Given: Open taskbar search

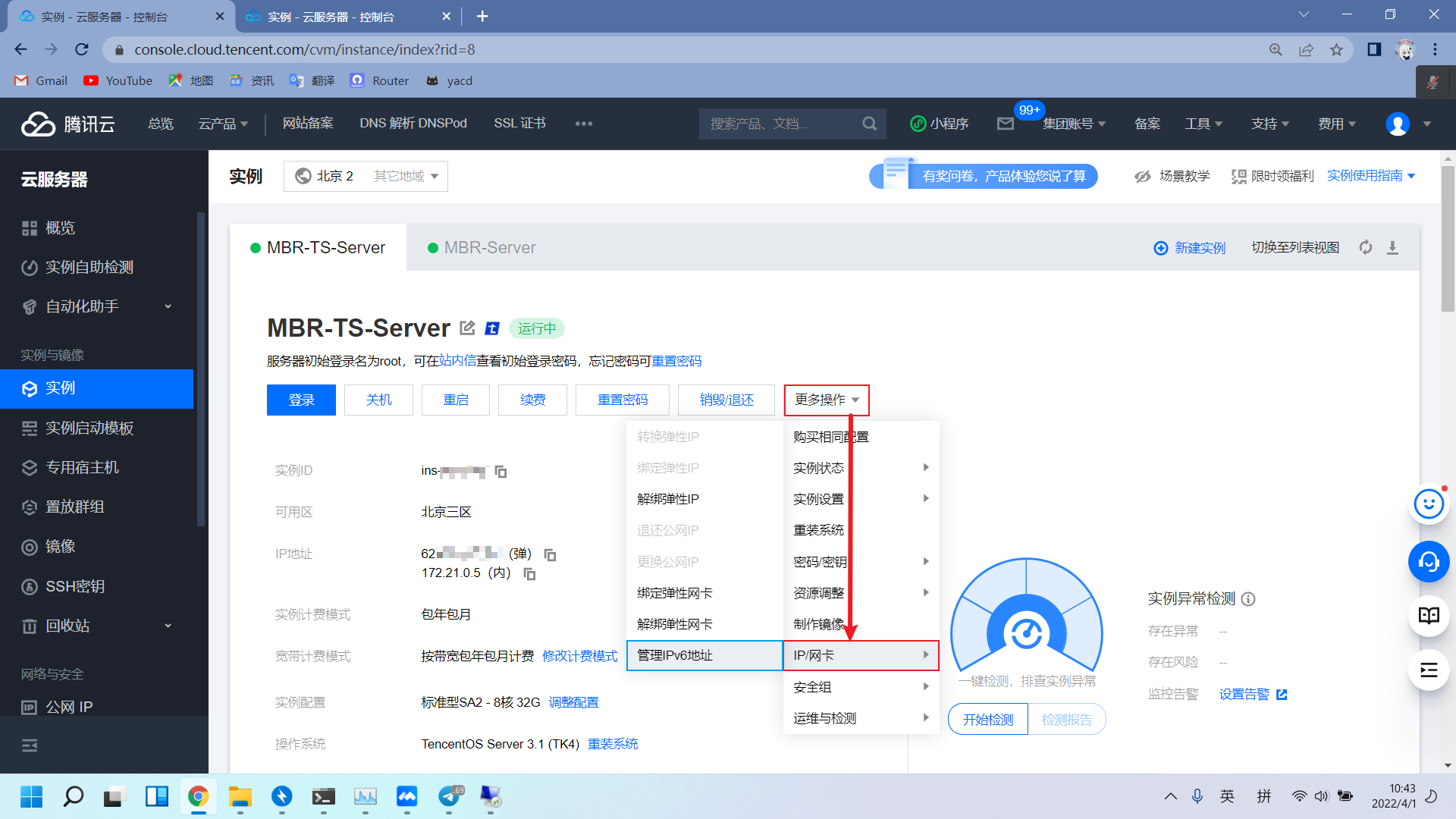Looking at the screenshot, I should 73,796.
